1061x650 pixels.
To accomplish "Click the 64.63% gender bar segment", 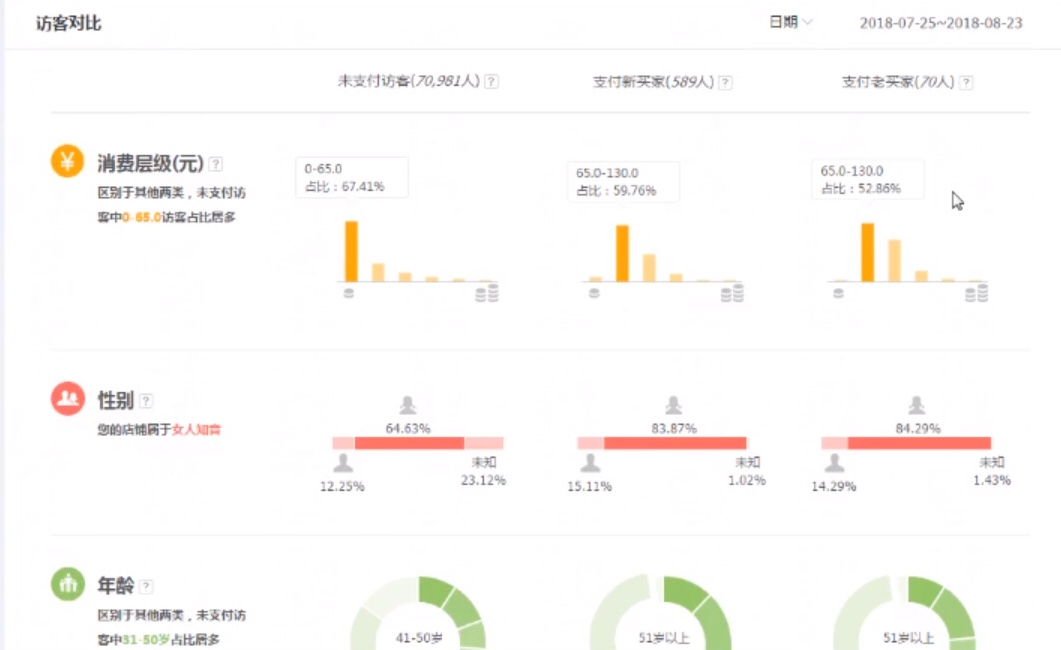I will point(409,443).
